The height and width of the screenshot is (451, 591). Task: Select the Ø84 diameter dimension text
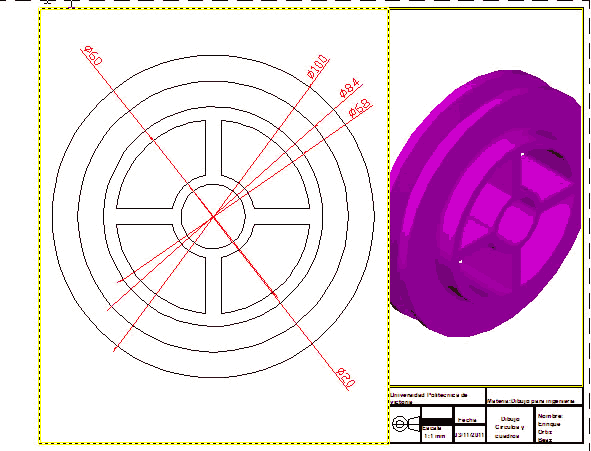(349, 88)
